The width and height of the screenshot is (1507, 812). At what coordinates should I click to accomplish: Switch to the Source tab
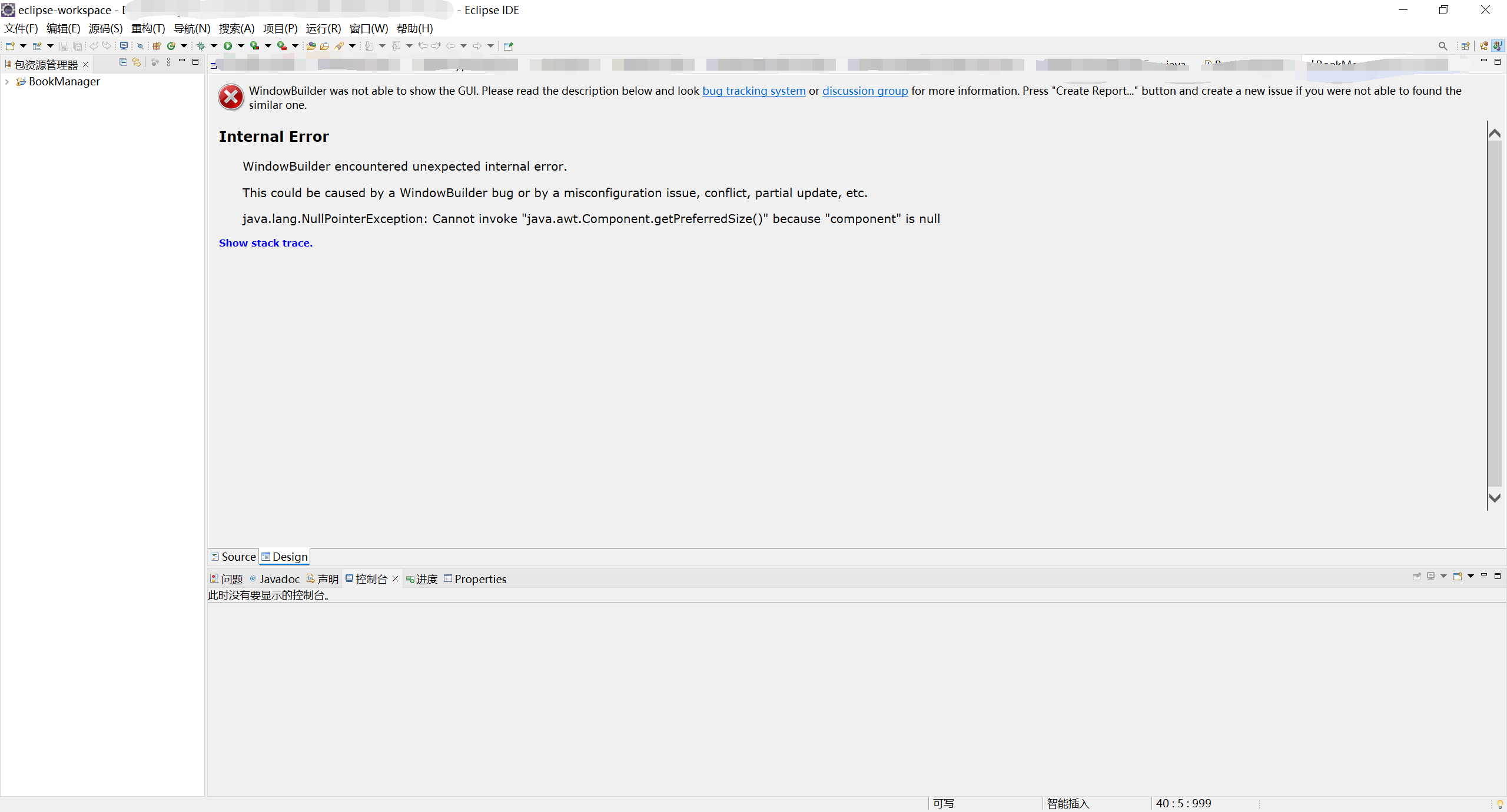(234, 557)
